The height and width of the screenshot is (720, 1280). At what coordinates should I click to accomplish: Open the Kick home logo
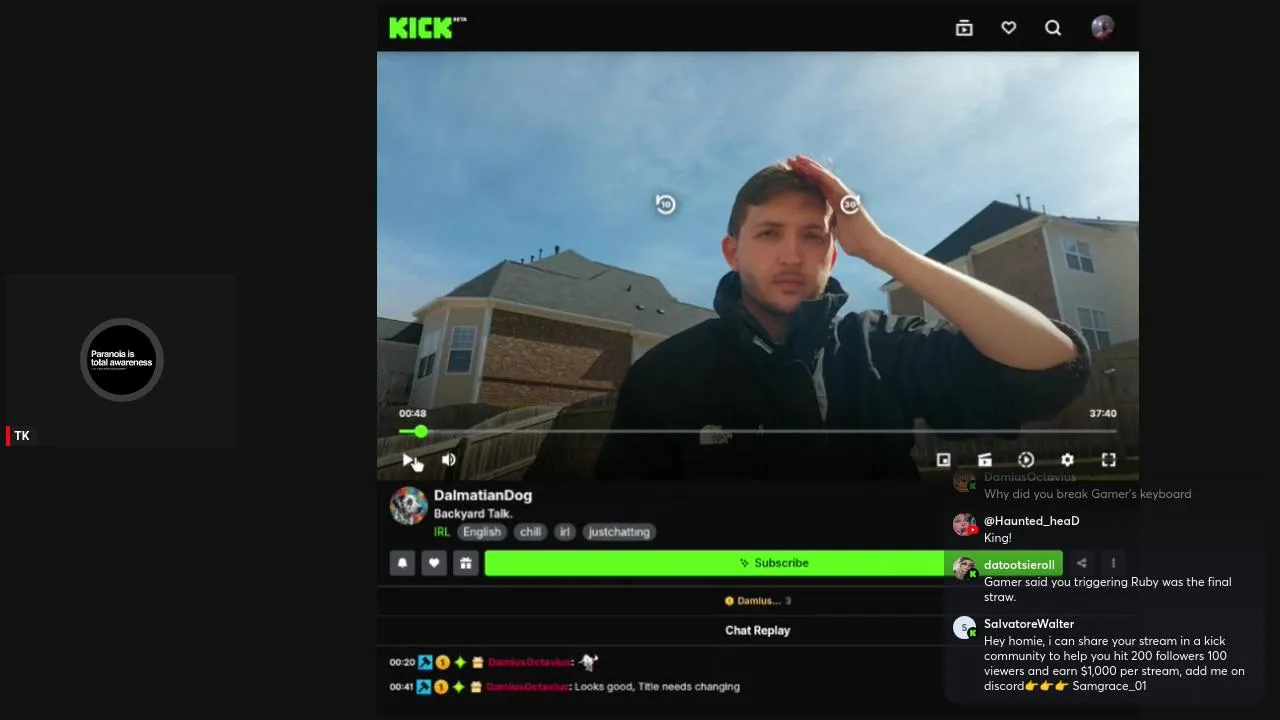pos(427,27)
